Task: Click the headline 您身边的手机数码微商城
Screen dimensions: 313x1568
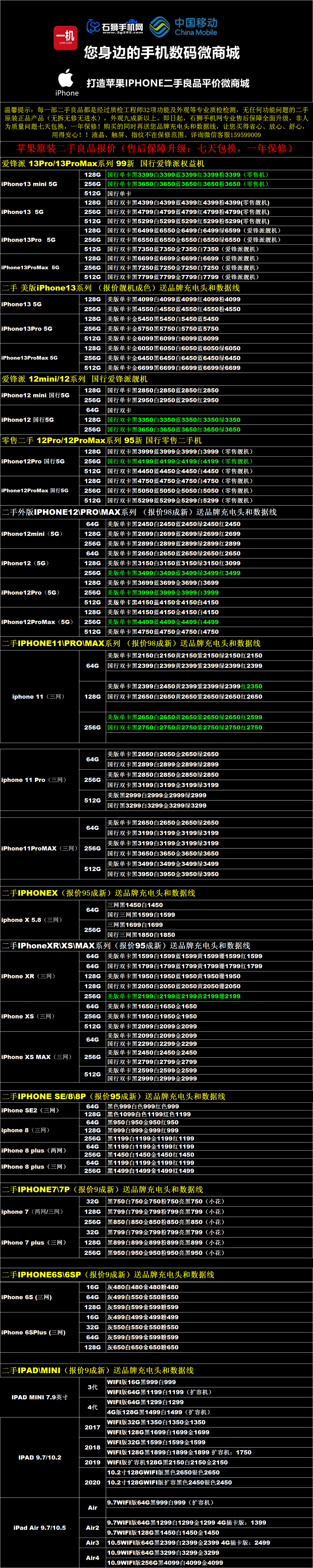Action: click(x=162, y=53)
